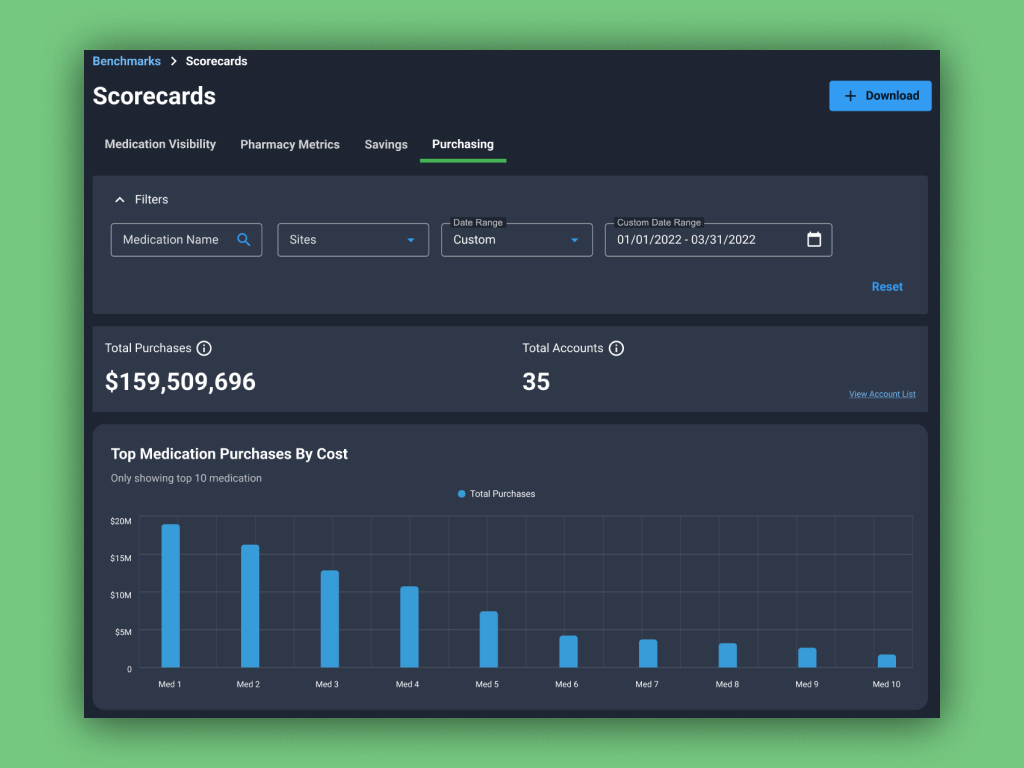Click the $20M axis label
Image resolution: width=1024 pixels, height=768 pixels.
pyautogui.click(x=121, y=521)
